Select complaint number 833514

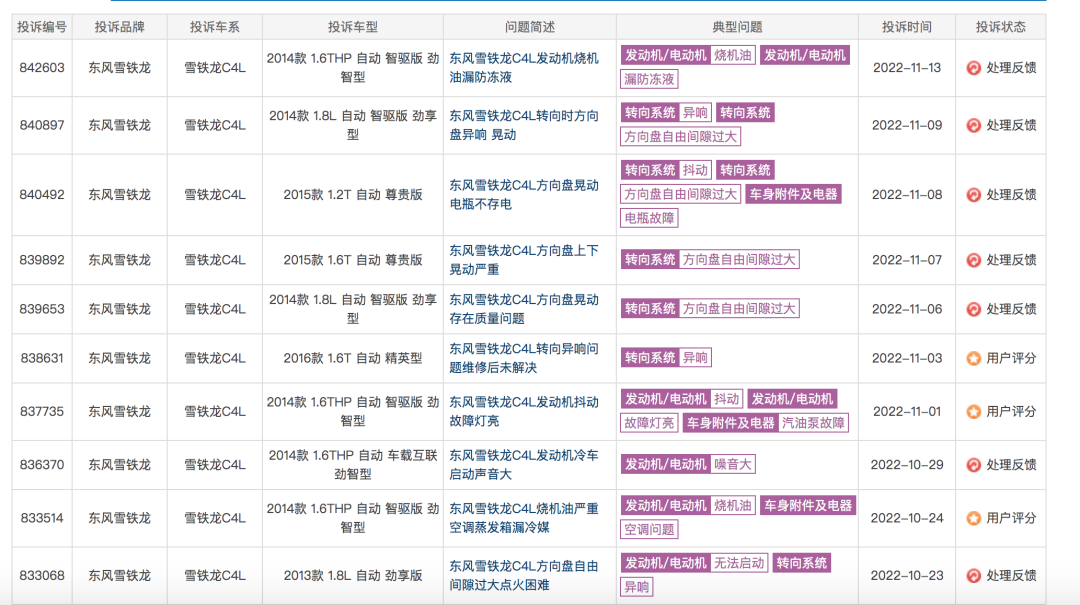(42, 517)
